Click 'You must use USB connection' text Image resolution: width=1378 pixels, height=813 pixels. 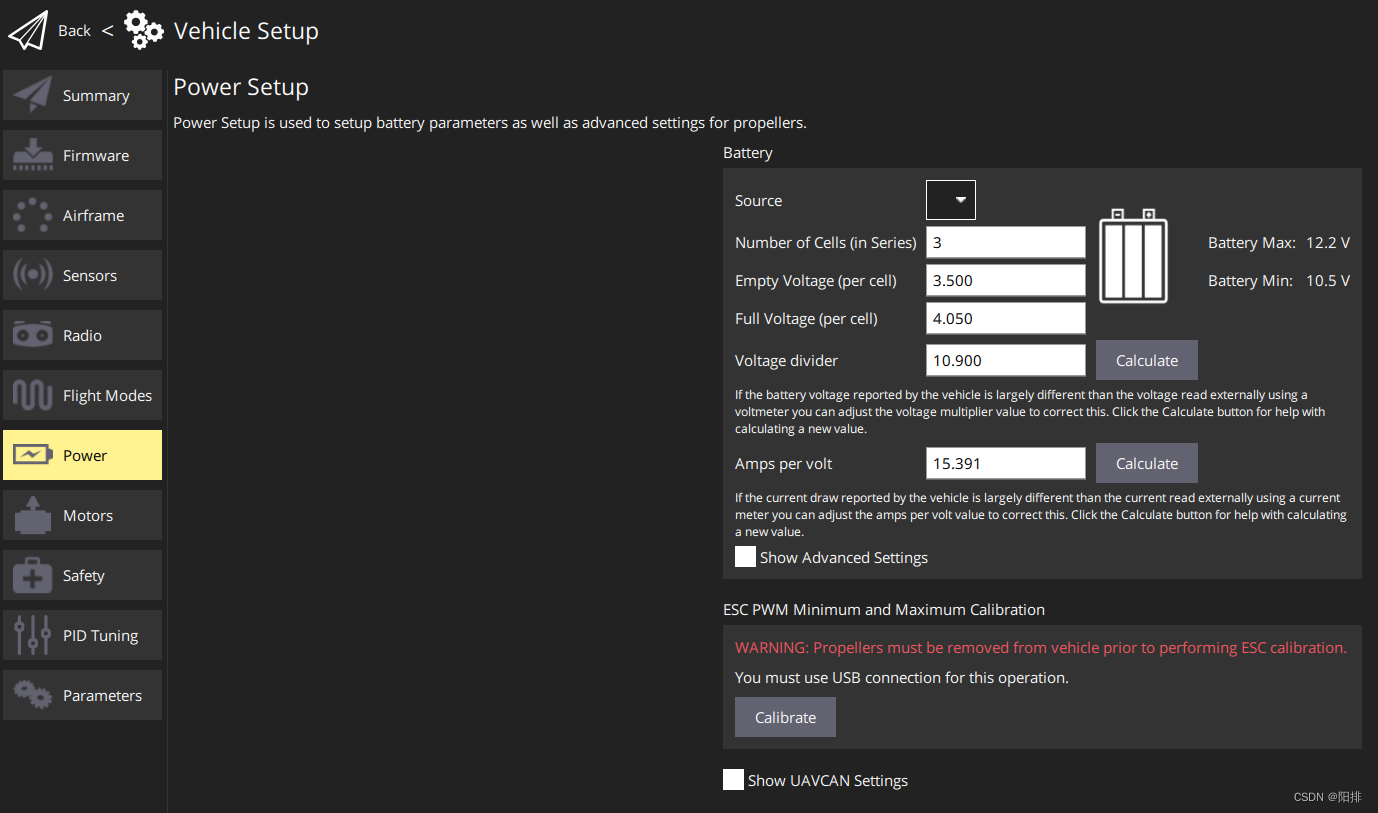click(x=902, y=677)
